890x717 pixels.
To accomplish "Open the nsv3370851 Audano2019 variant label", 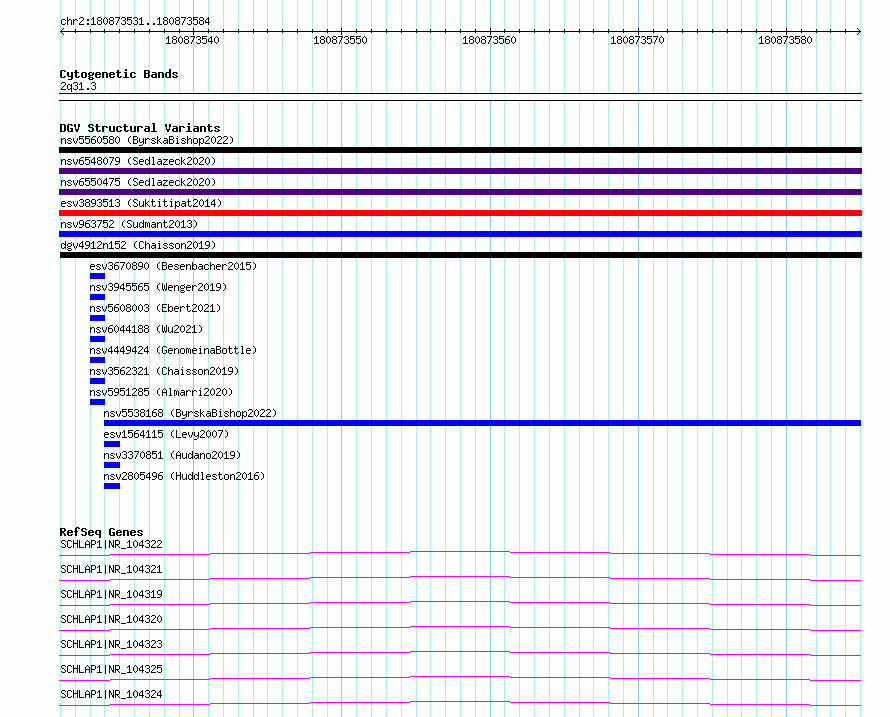I will [x=172, y=455].
